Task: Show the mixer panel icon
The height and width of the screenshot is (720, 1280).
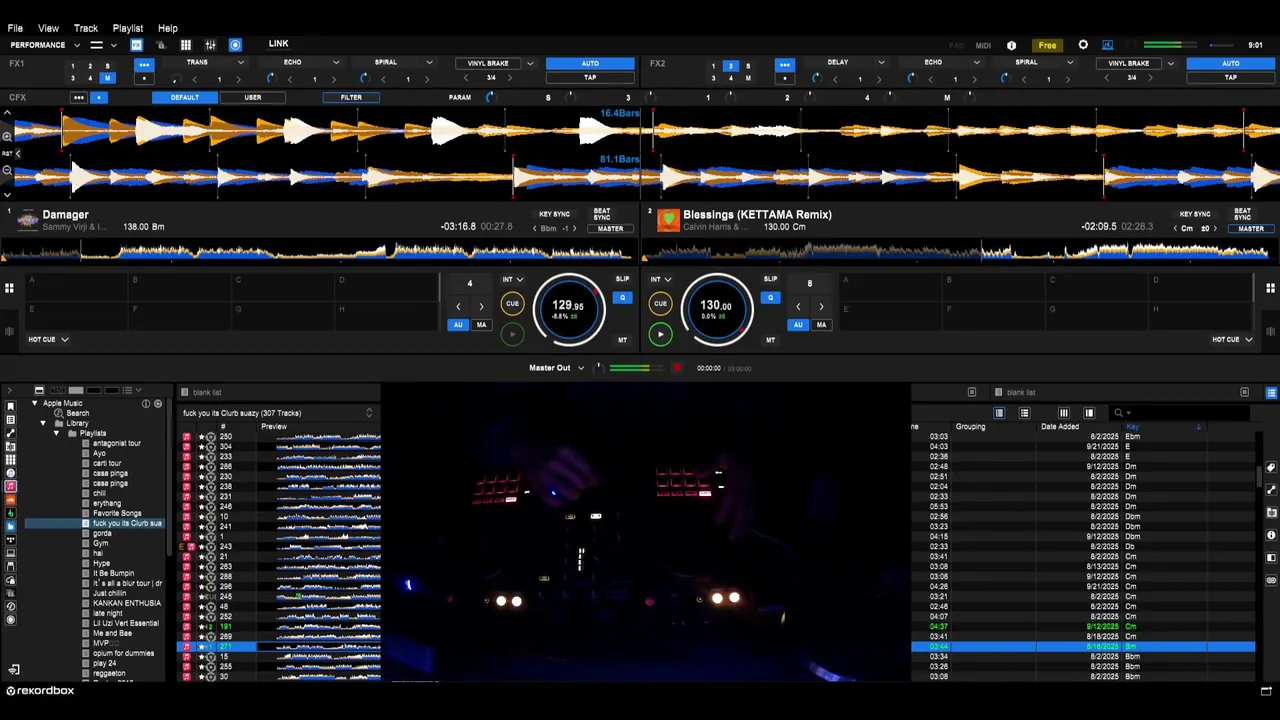Action: (x=210, y=45)
